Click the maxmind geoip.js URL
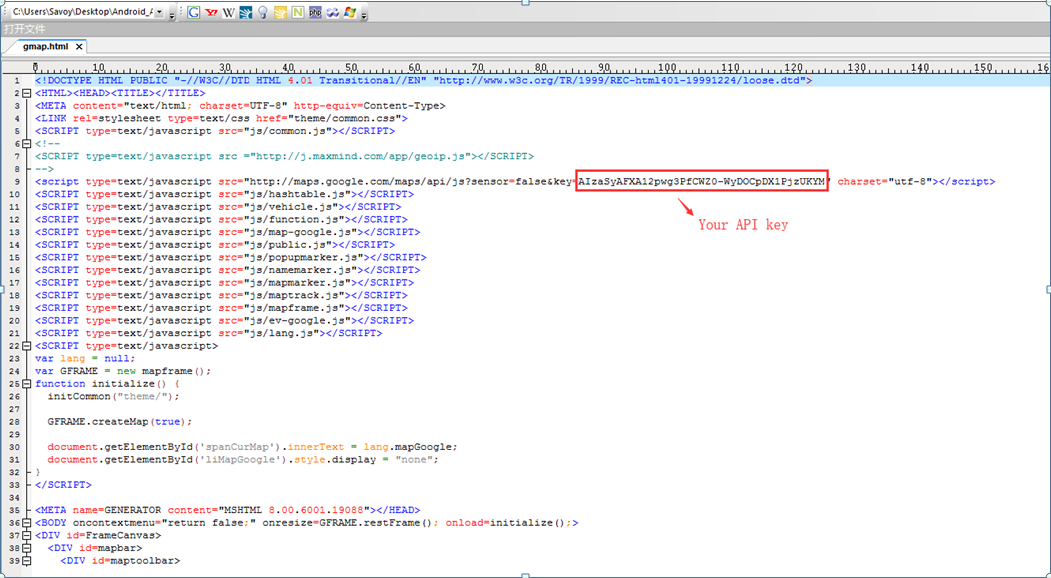This screenshot has width=1051, height=578. coord(360,156)
